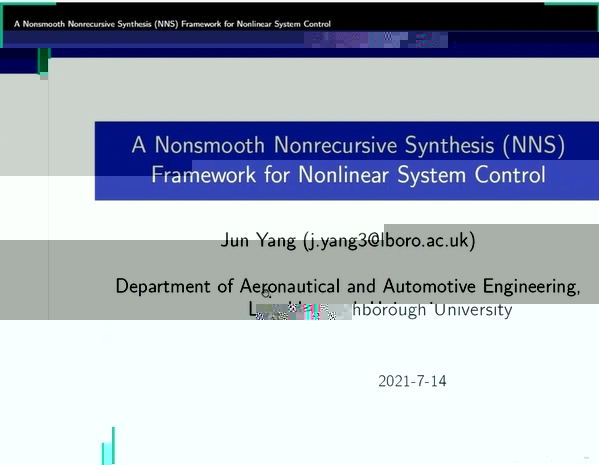Click the cyan vertical bars at slide bottom

click(x=108, y=446)
